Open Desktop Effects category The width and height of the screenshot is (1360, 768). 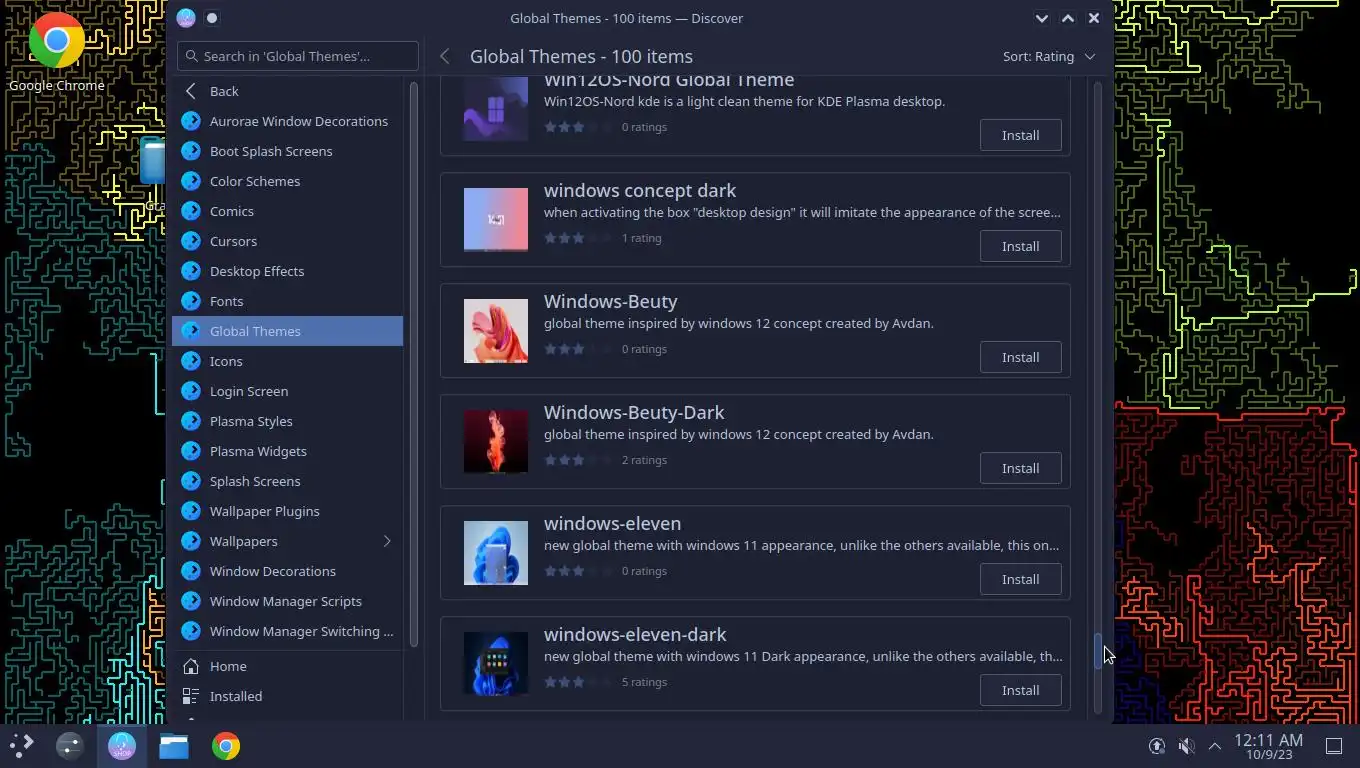click(x=287, y=271)
